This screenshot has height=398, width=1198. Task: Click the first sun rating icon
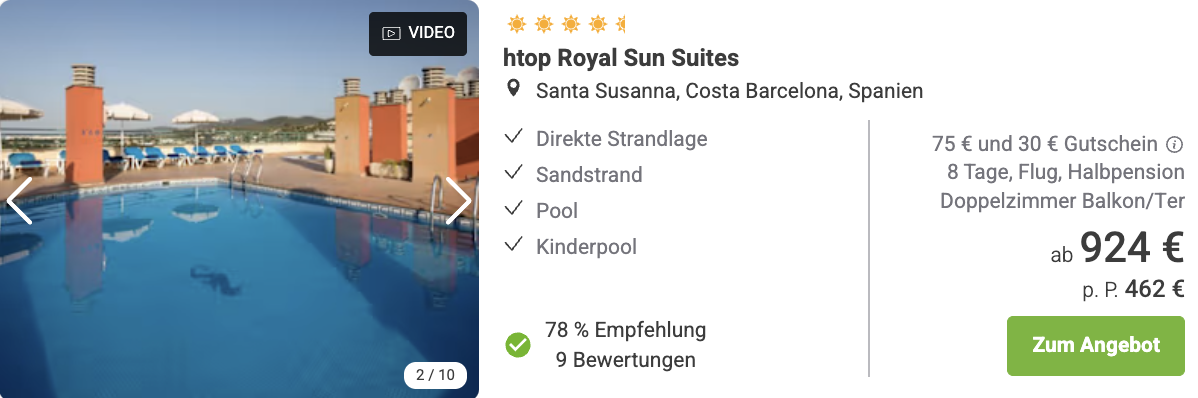click(x=516, y=24)
